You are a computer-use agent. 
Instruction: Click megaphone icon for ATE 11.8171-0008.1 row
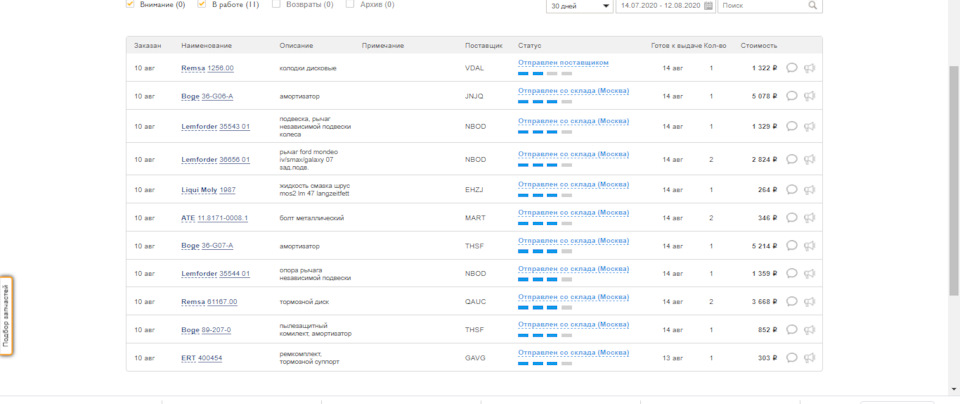tap(809, 217)
